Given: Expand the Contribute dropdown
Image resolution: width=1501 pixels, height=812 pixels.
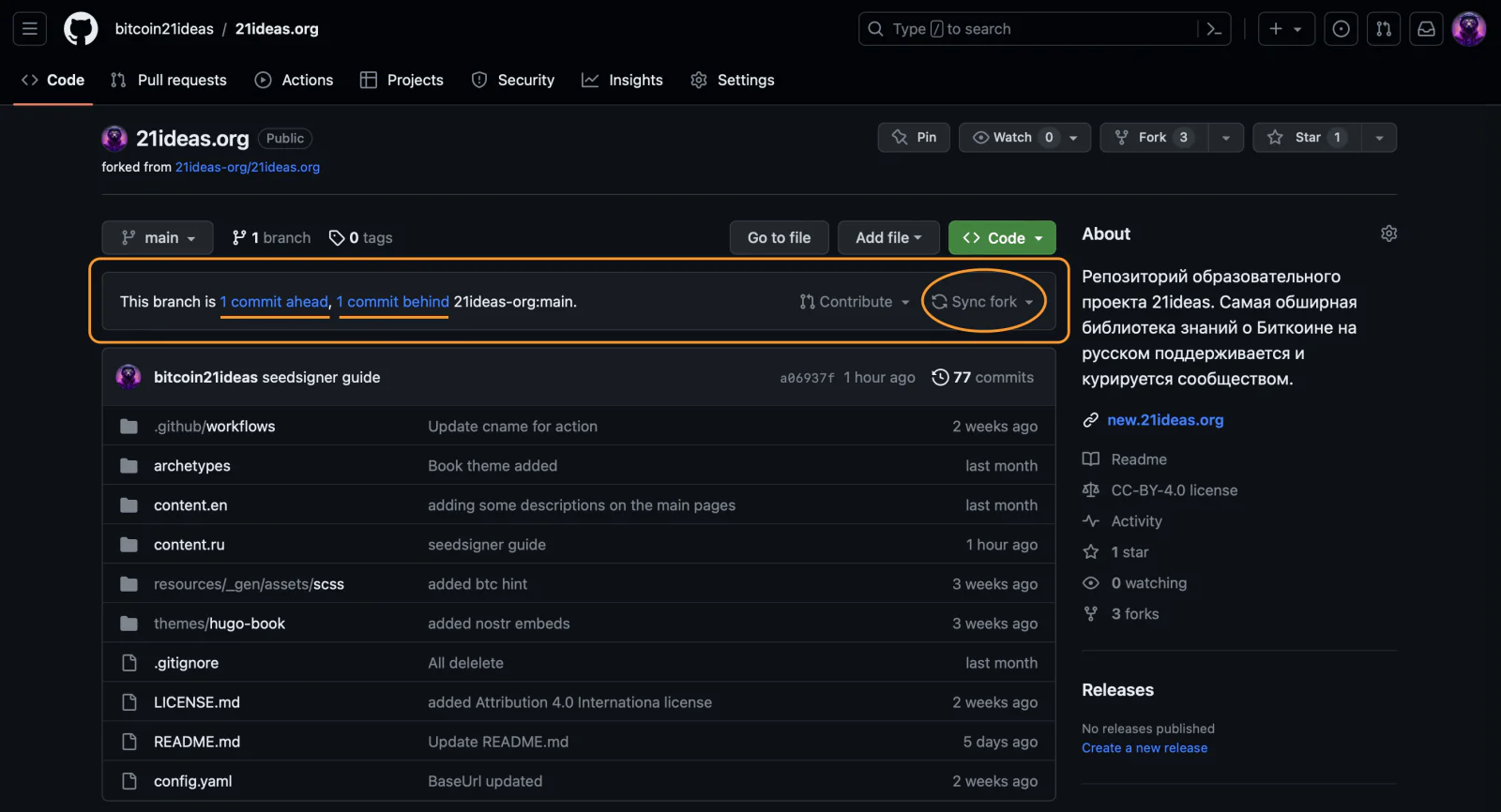Looking at the screenshot, I should [x=855, y=302].
